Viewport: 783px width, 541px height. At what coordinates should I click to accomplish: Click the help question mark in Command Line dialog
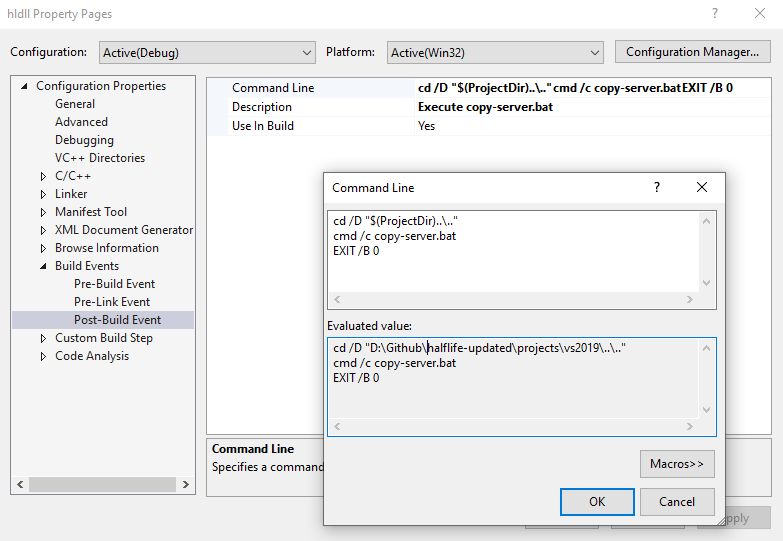click(x=657, y=187)
